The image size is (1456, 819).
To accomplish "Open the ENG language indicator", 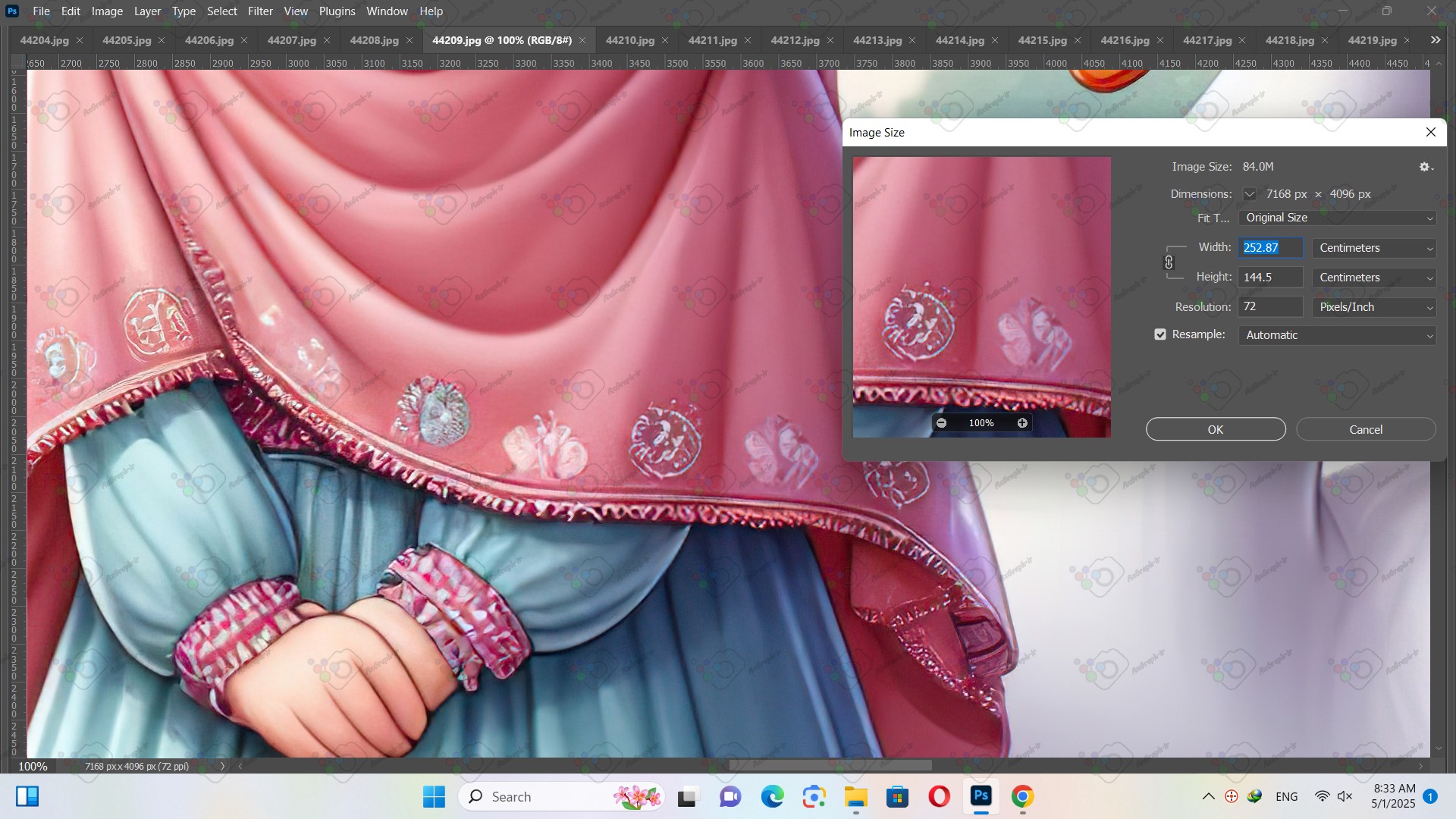I will point(1287,796).
